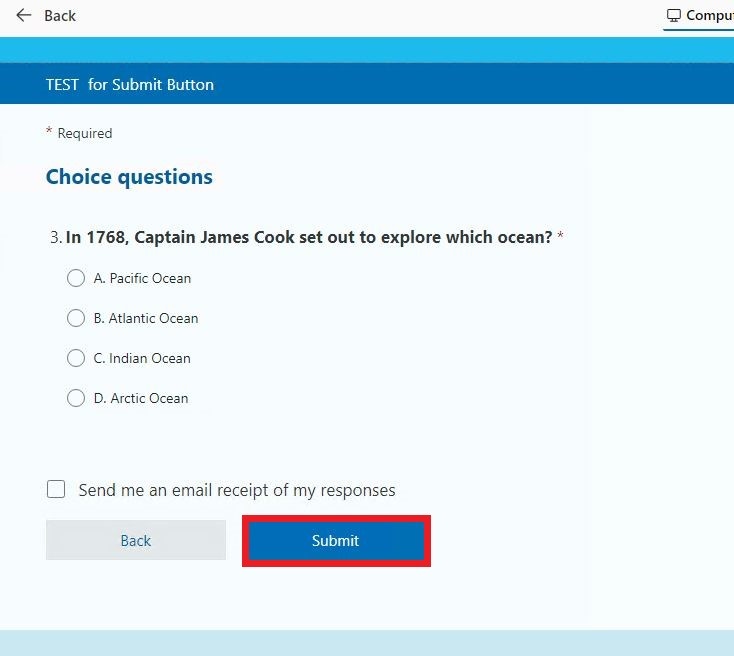Click 'Send me an email receipt' label text

click(237, 490)
